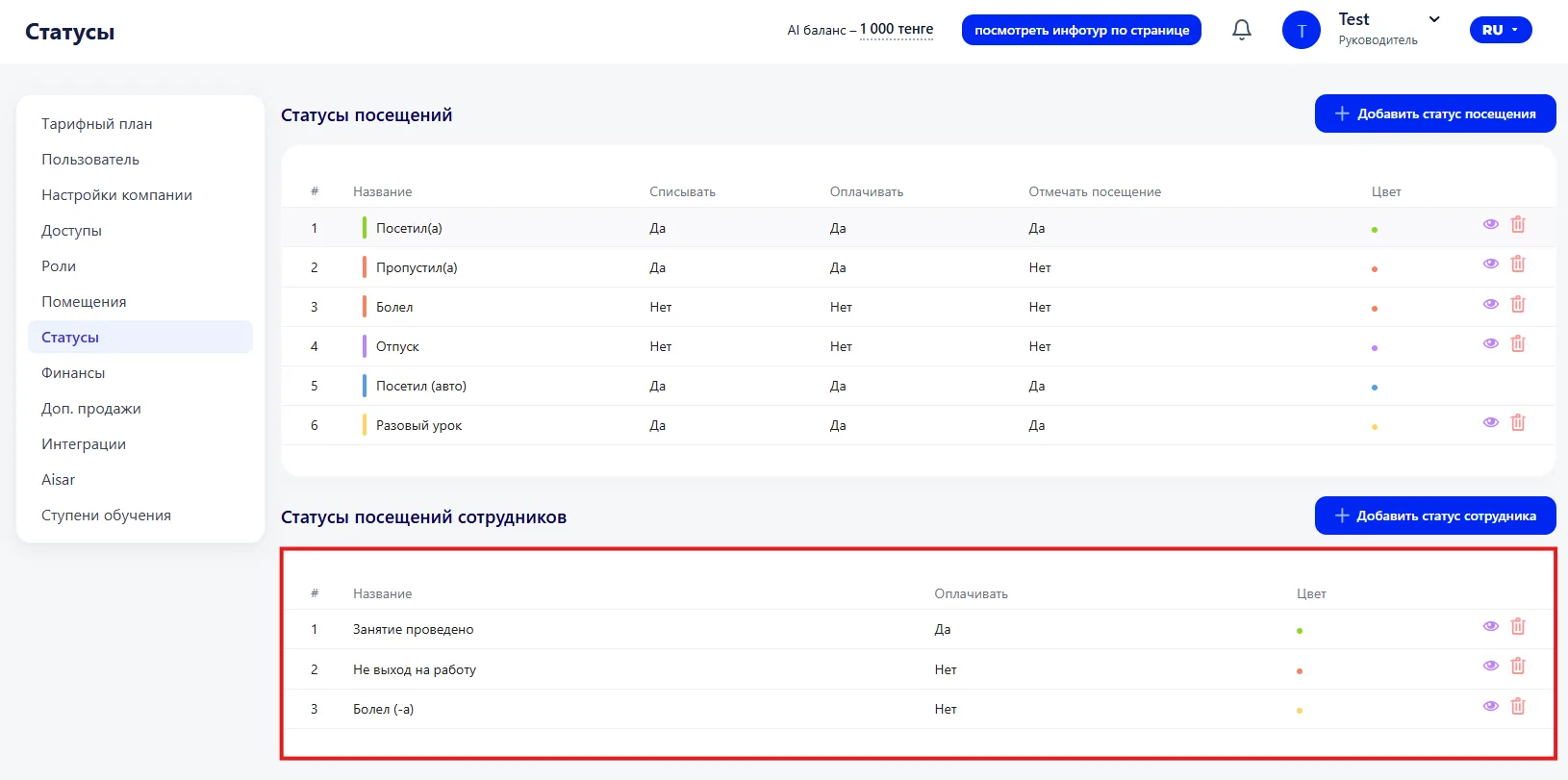Click the Разовый урок status name

[x=418, y=425]
